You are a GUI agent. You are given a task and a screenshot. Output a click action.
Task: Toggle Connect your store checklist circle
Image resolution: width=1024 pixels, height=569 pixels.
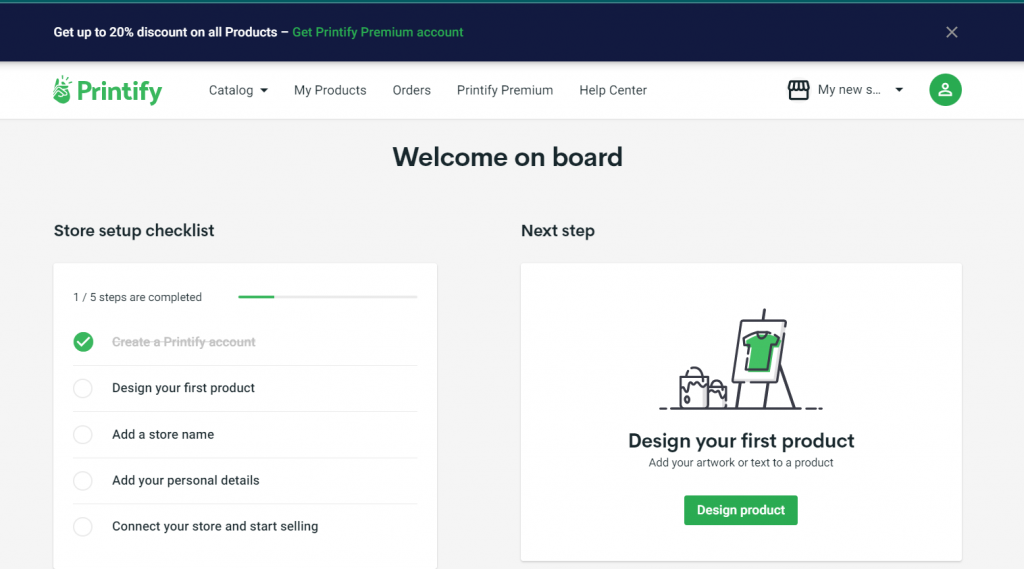point(83,527)
